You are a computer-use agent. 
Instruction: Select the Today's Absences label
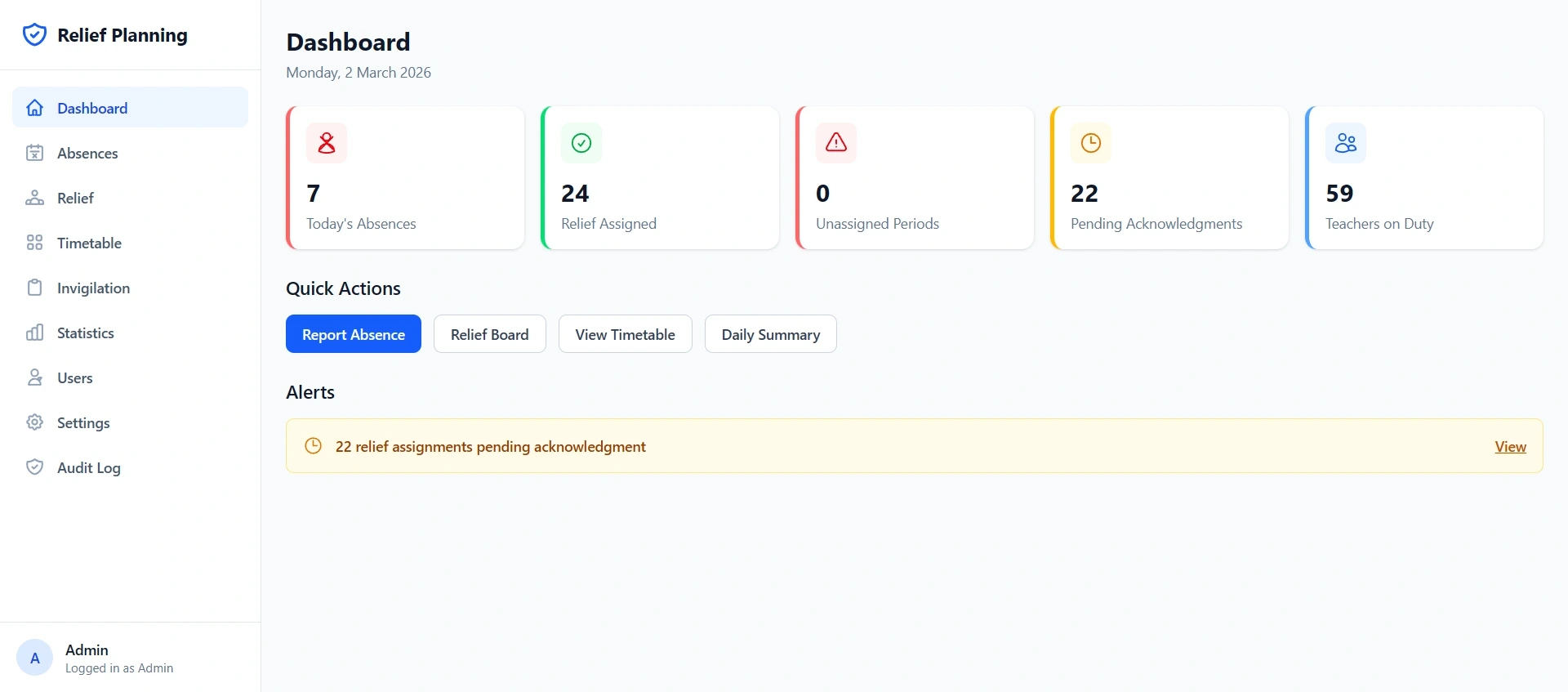click(361, 224)
